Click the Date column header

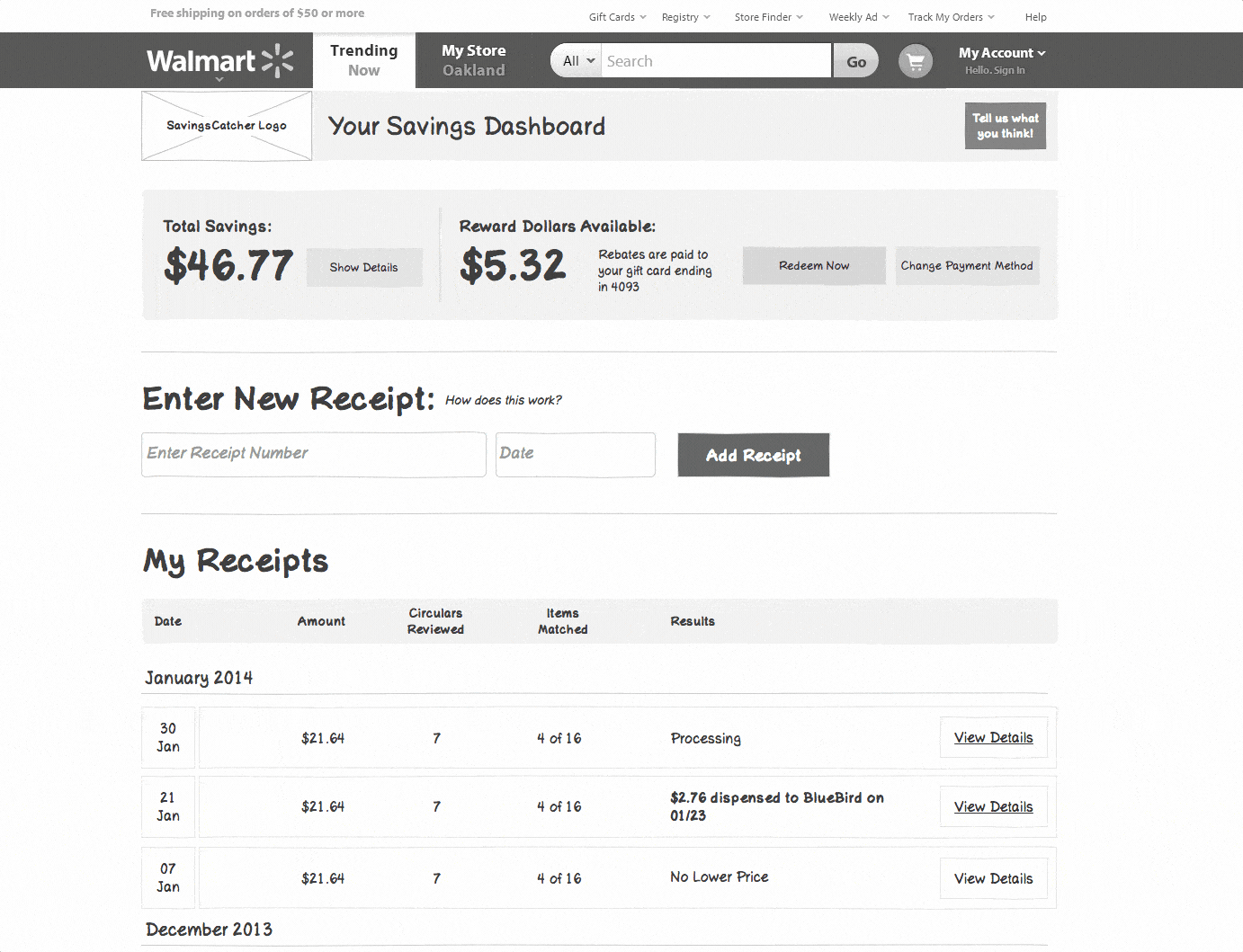pyautogui.click(x=168, y=621)
